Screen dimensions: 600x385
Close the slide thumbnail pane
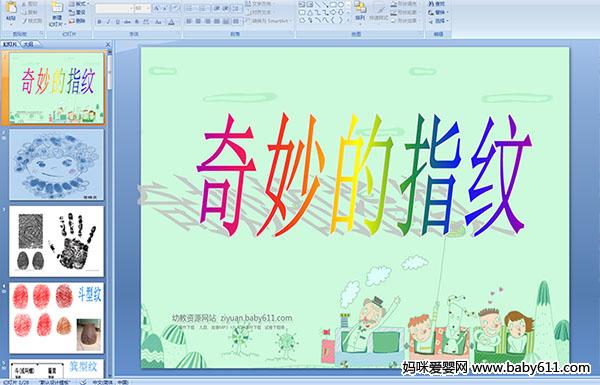click(x=108, y=44)
